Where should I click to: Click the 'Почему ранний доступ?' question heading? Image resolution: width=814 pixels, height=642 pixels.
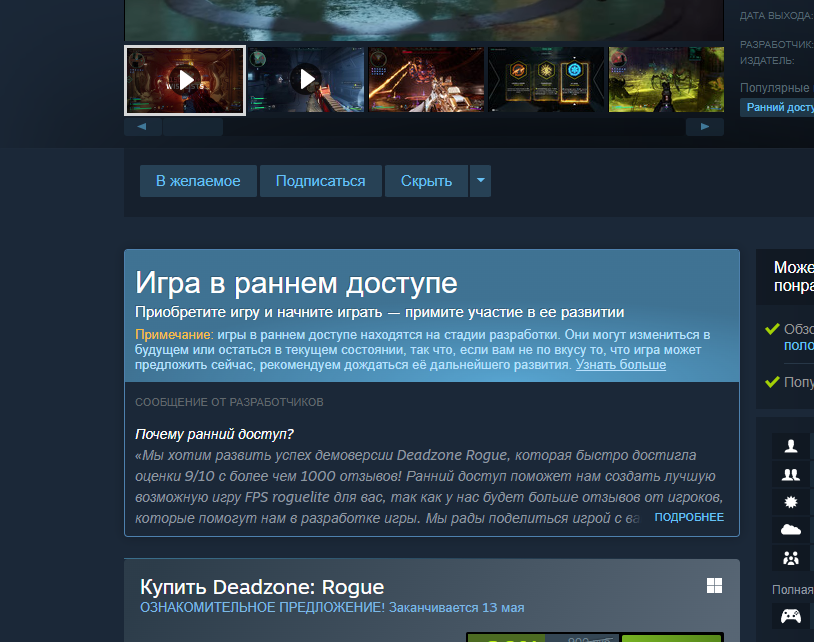click(214, 434)
